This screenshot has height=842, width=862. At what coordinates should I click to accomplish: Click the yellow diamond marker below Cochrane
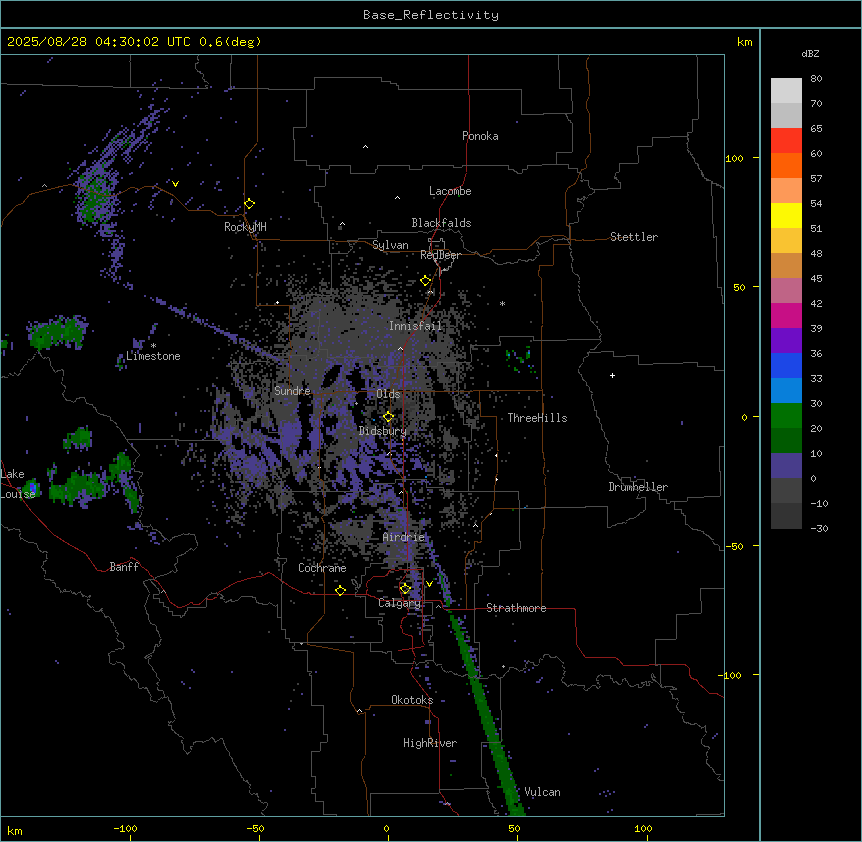[340, 590]
